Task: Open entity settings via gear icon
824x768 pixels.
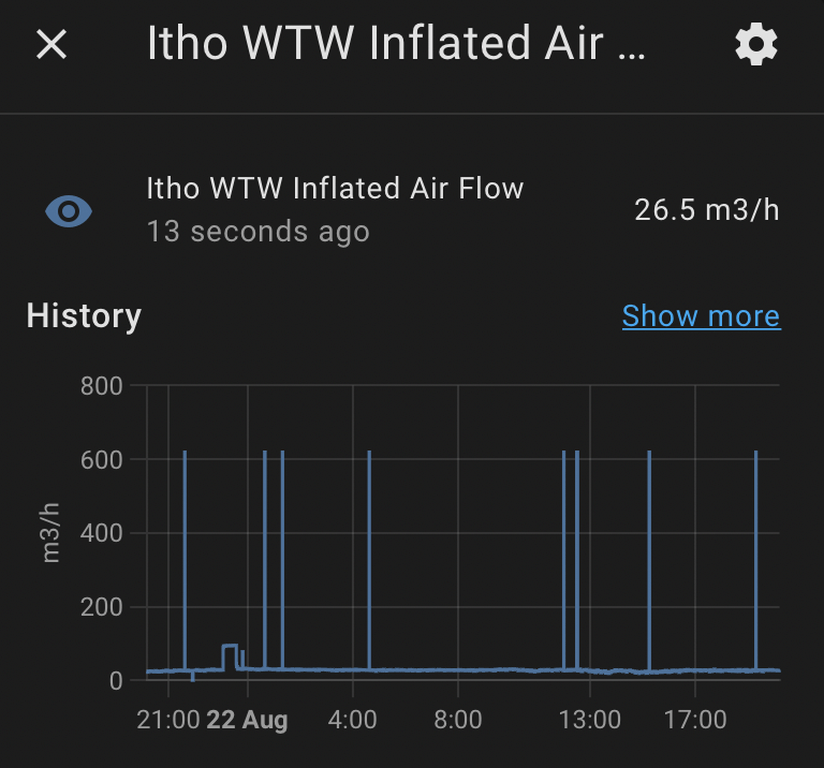Action: pos(756,45)
